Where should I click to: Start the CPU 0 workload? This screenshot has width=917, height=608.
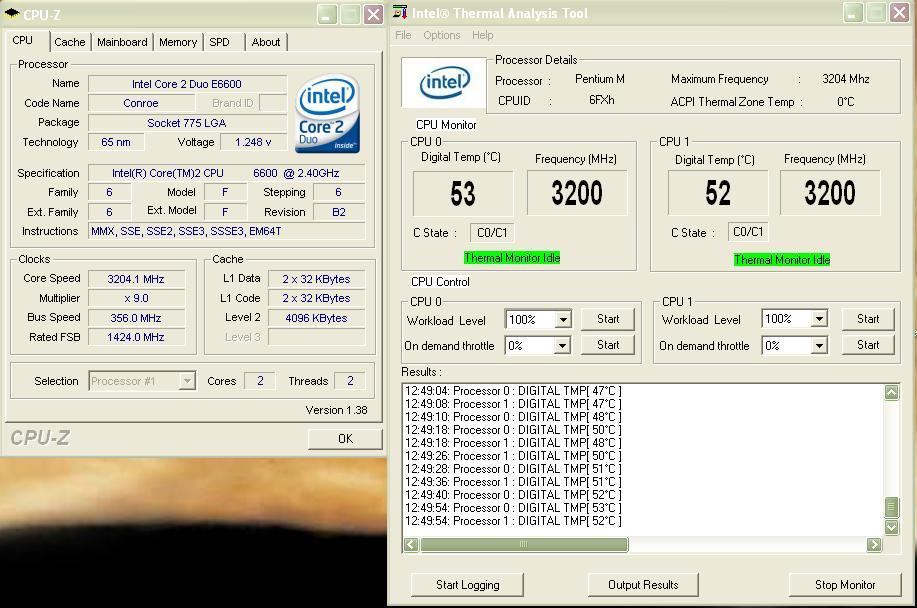(x=608, y=319)
